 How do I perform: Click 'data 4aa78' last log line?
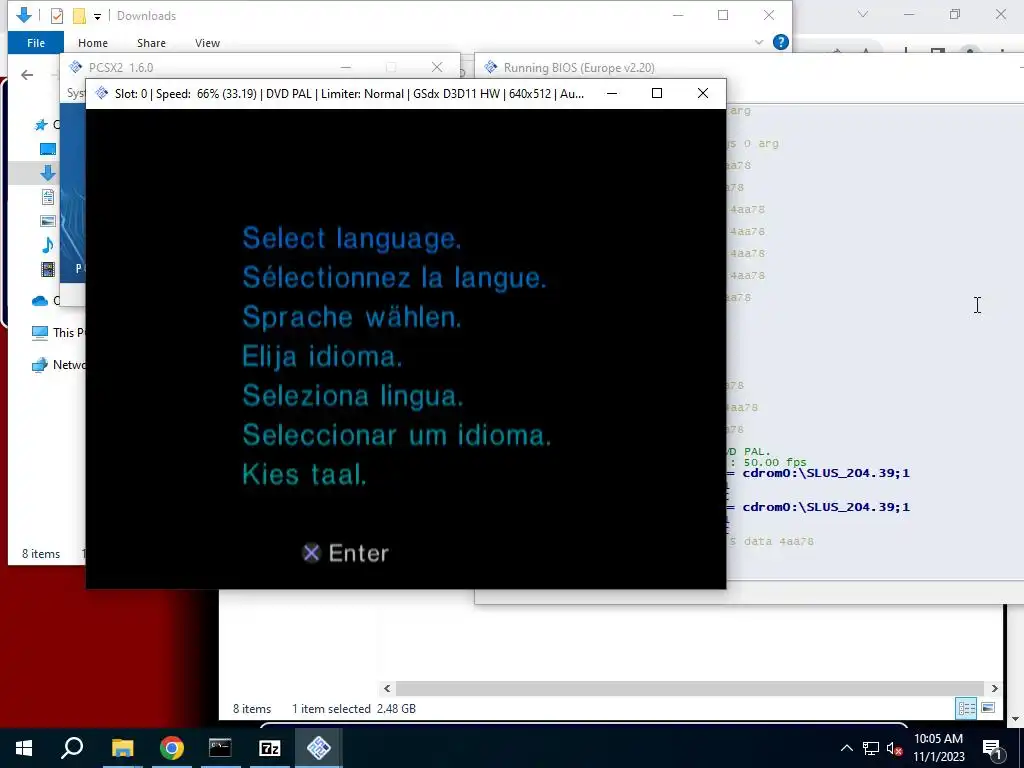[778, 541]
